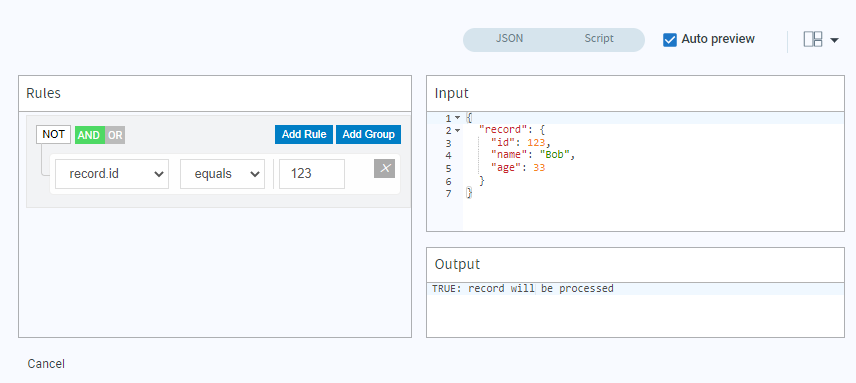Open the layout dropdown arrow
This screenshot has height=383, width=856.
pos(834,40)
